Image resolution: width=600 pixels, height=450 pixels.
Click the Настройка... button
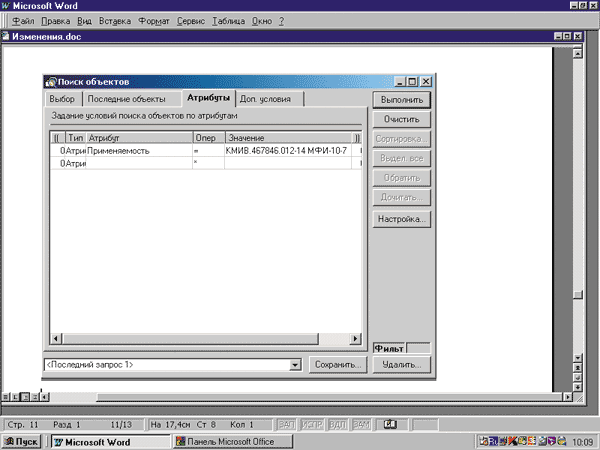401,217
